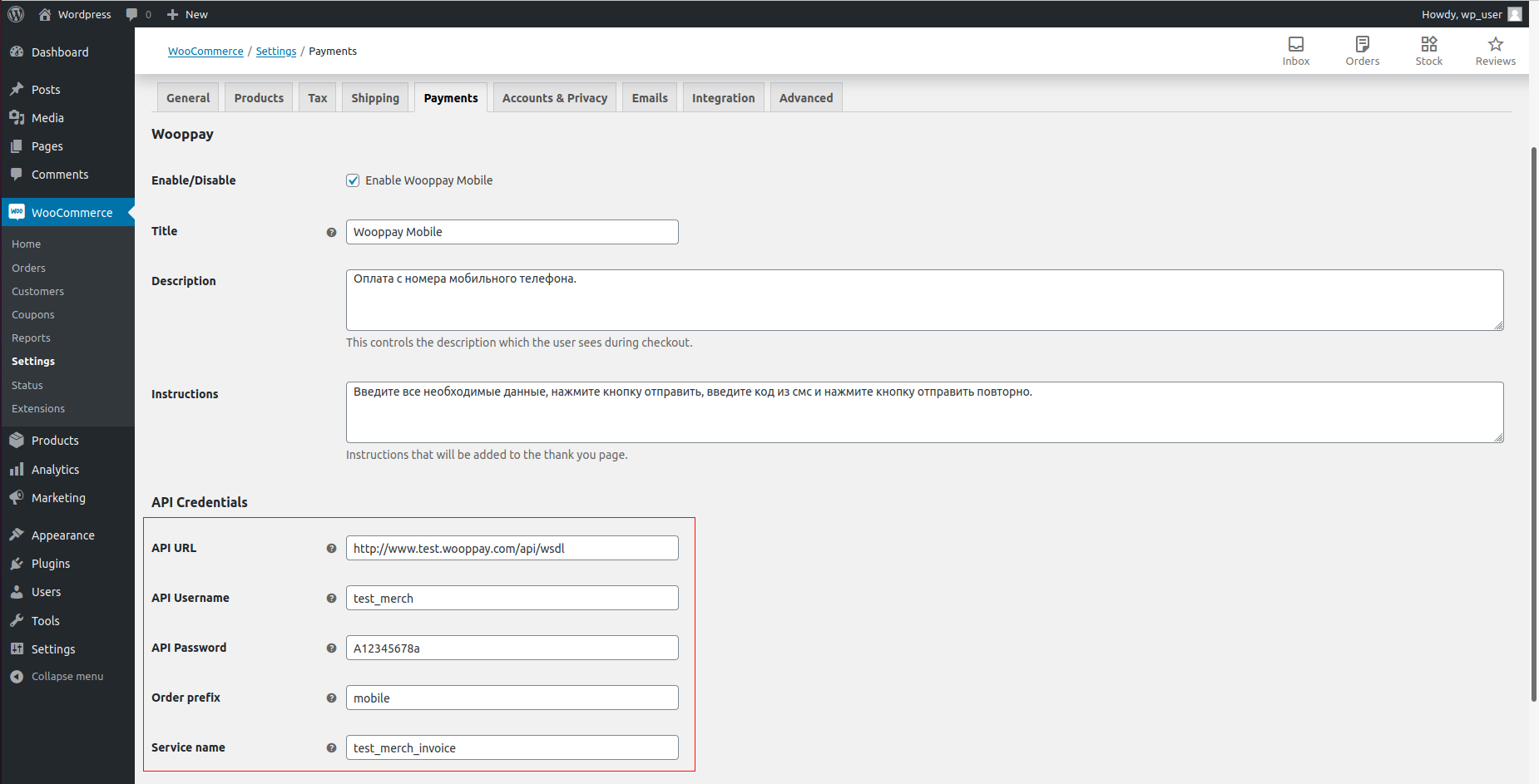Click inside the Instructions textarea
The width and height of the screenshot is (1539, 784).
click(925, 412)
